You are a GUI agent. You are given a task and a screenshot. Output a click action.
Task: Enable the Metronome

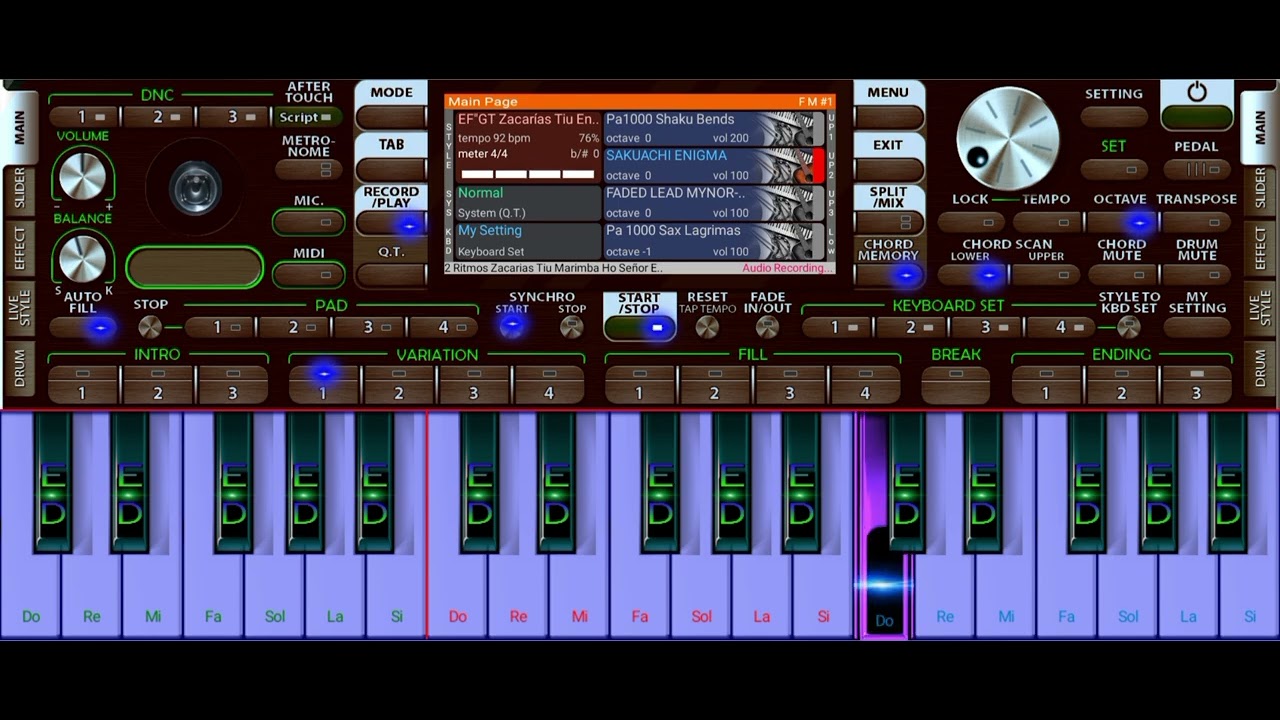coord(308,170)
